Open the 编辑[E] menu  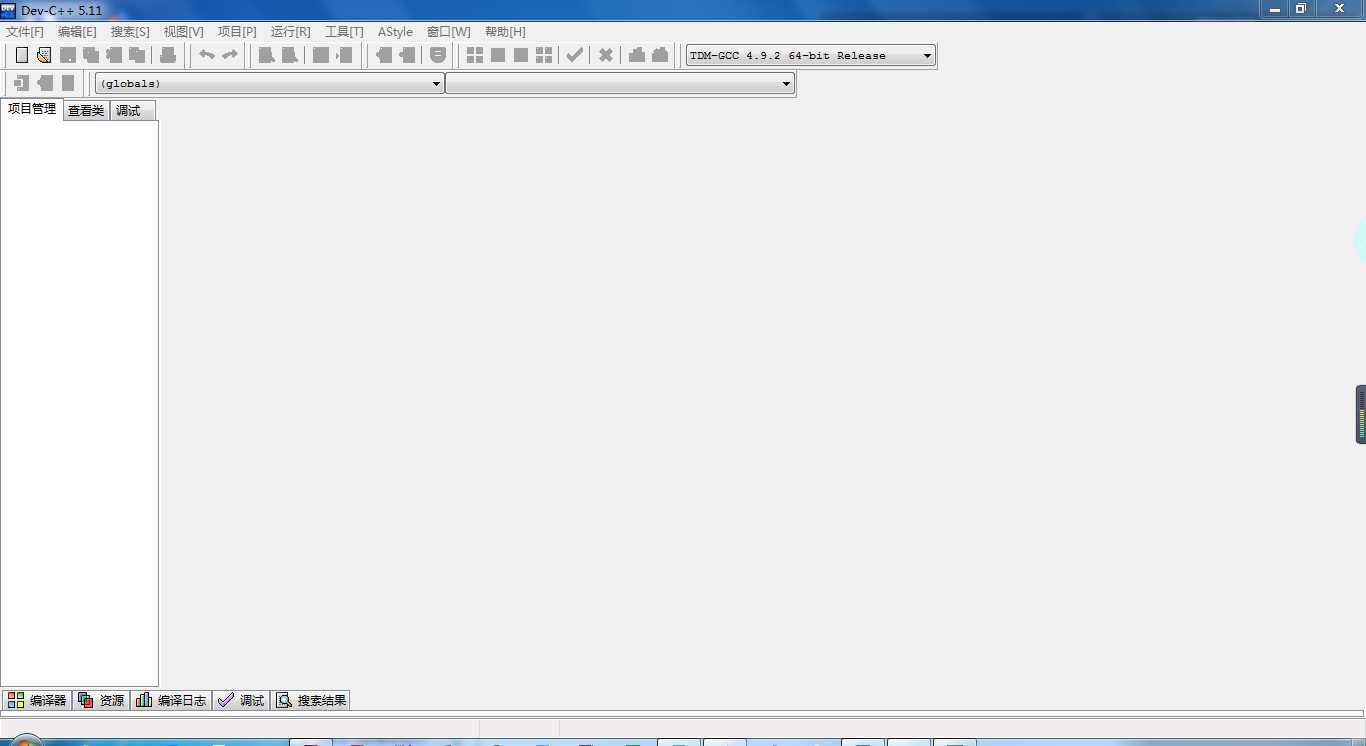77,32
